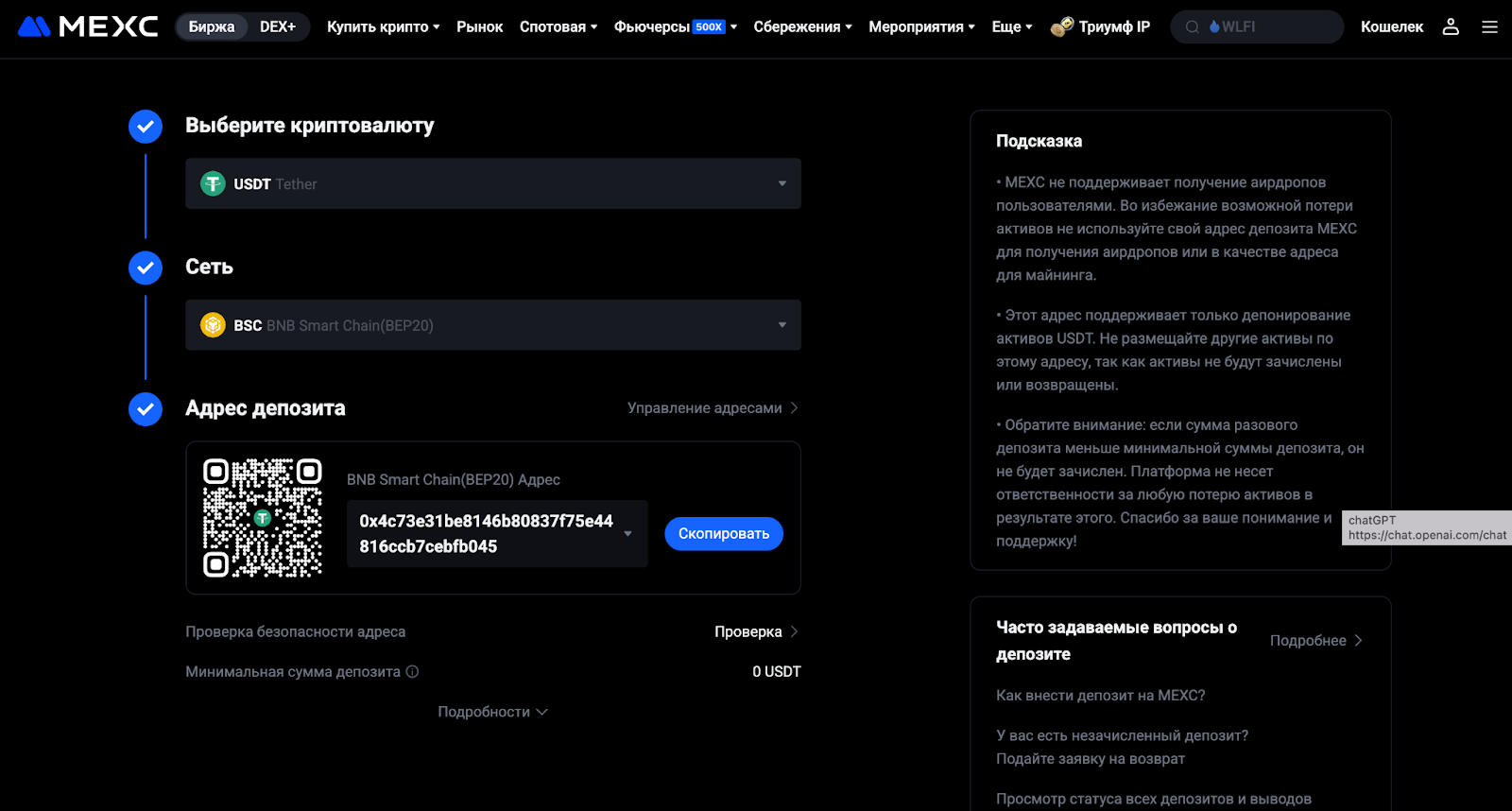1512x811 pixels.
Task: Click the search magnifier icon
Action: point(1192,27)
